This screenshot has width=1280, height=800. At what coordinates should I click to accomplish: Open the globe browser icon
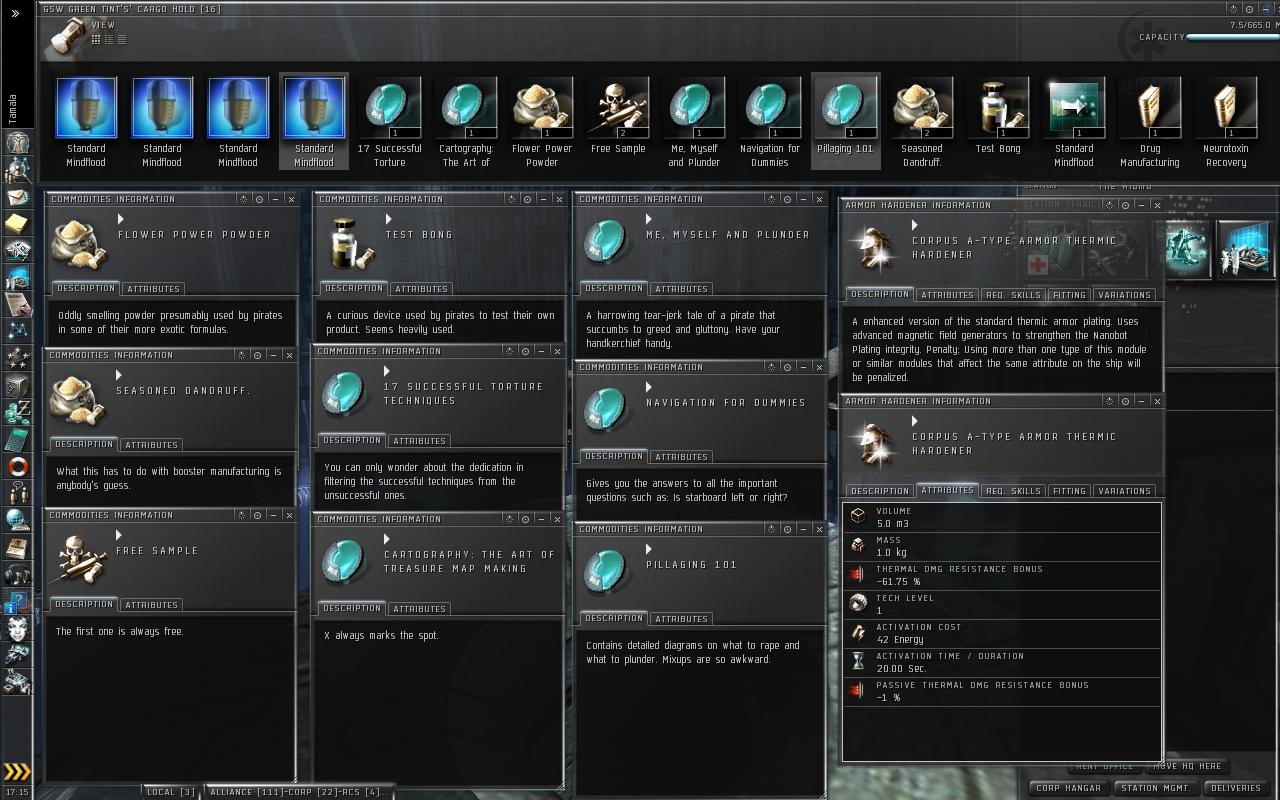click(17, 520)
